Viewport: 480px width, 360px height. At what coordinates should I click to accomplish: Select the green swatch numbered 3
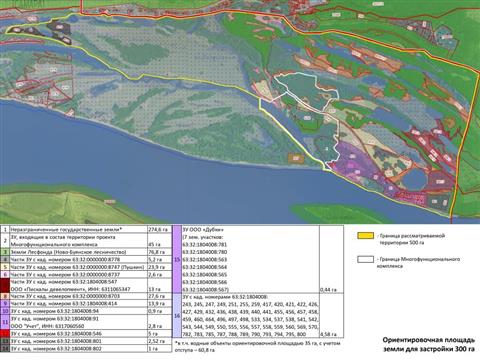point(5,252)
